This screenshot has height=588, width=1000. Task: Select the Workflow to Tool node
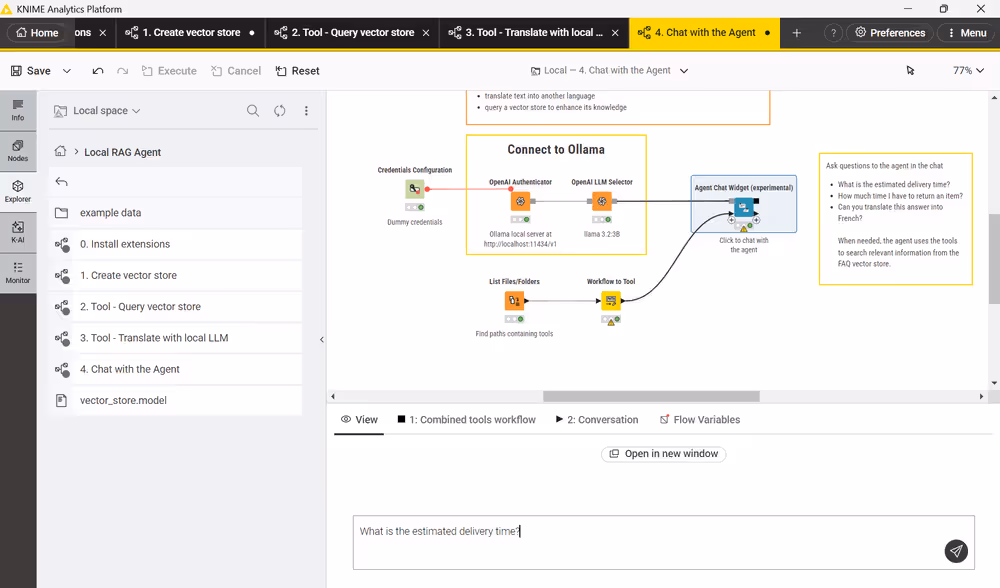(610, 300)
